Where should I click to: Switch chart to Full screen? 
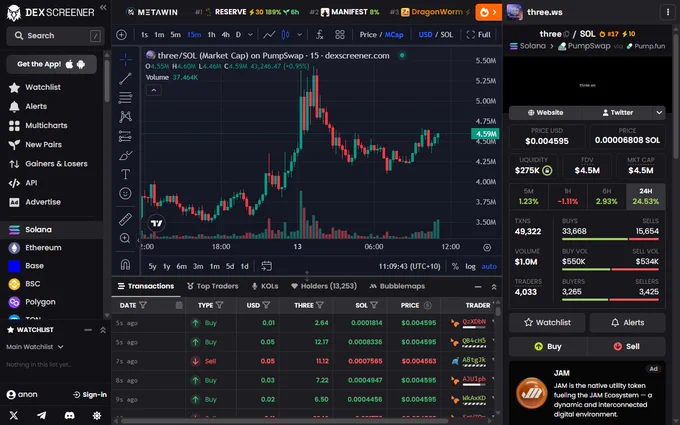[479, 35]
